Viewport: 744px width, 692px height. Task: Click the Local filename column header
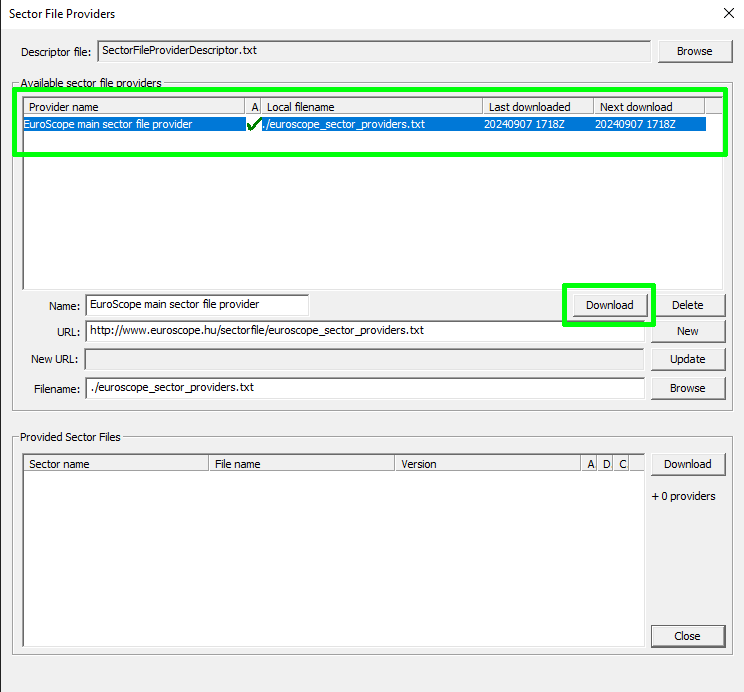tap(372, 106)
